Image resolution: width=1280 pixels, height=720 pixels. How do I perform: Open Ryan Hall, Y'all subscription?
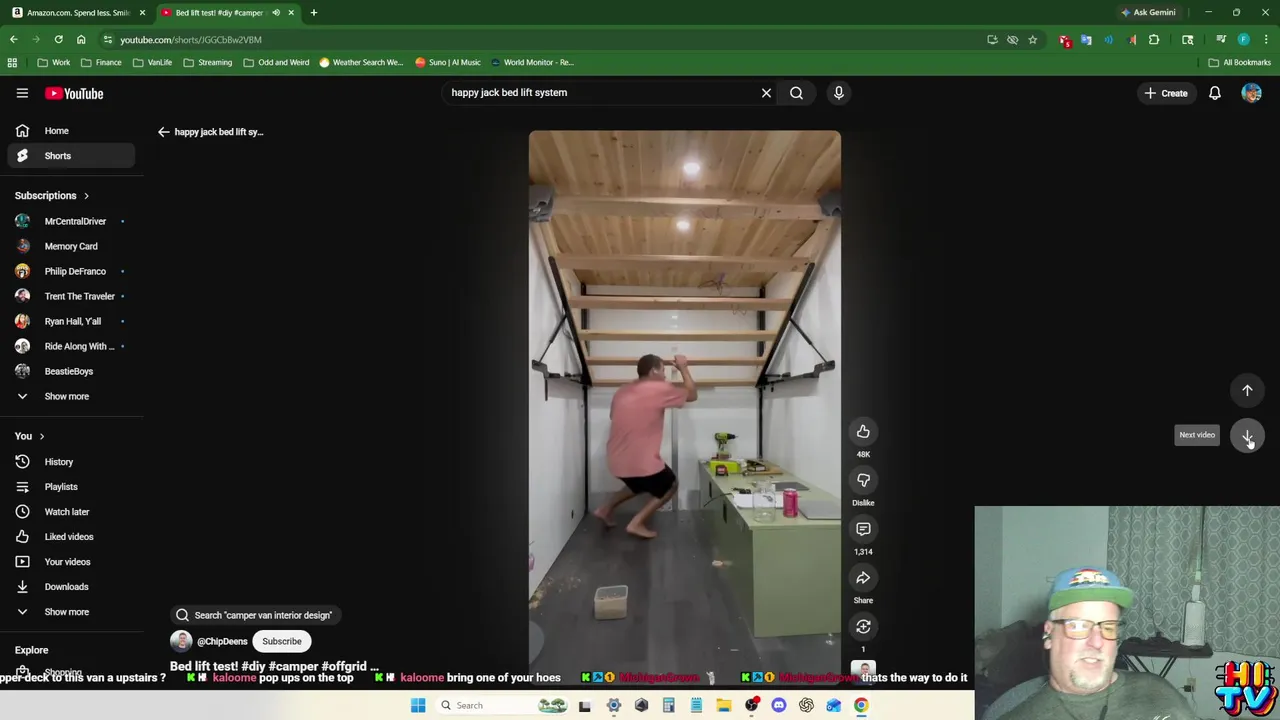pos(70,321)
